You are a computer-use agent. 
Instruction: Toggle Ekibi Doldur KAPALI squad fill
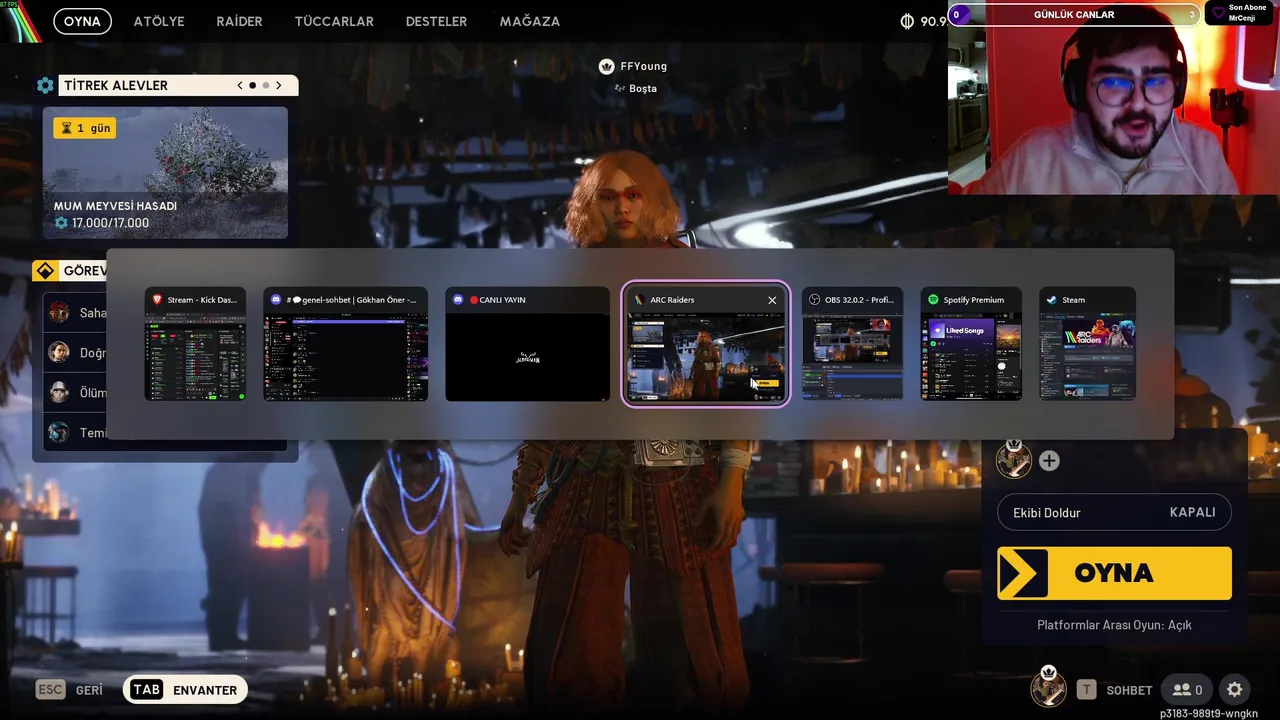tap(1114, 512)
